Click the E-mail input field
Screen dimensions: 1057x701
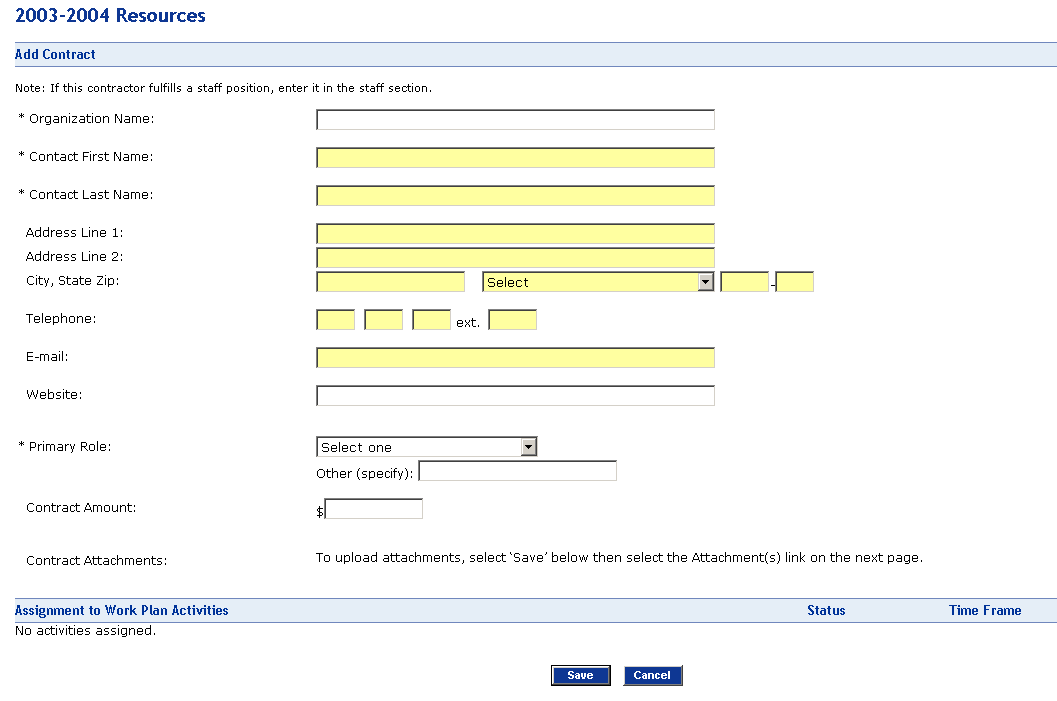coord(515,358)
